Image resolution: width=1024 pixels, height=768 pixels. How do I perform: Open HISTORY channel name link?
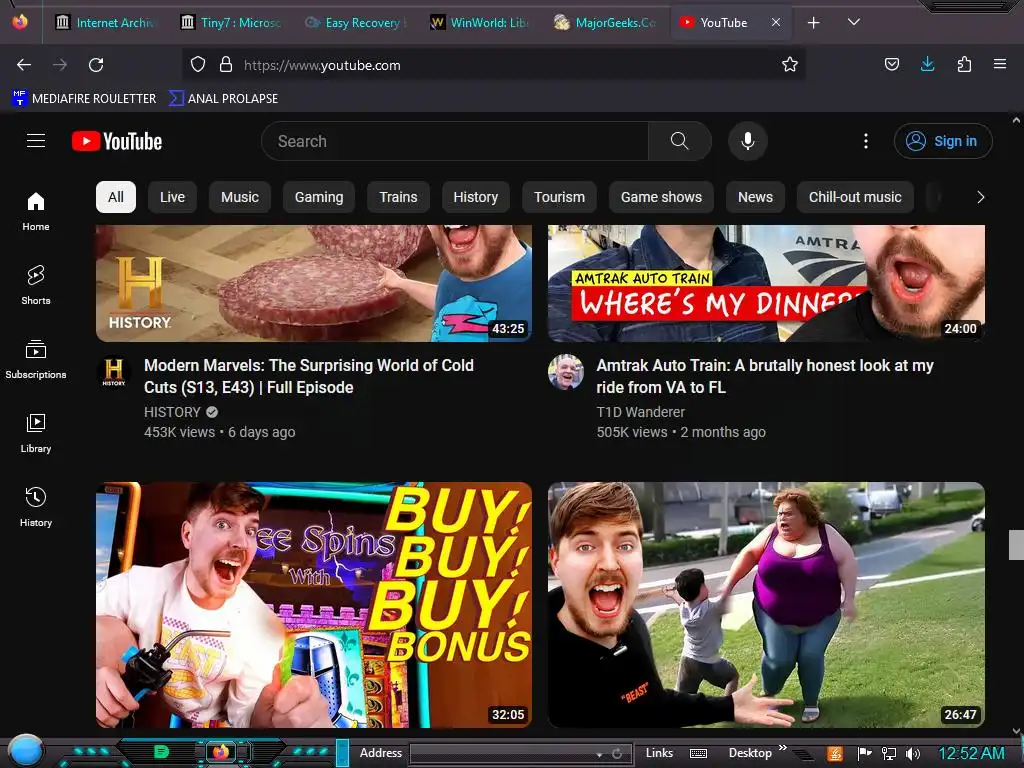point(172,412)
